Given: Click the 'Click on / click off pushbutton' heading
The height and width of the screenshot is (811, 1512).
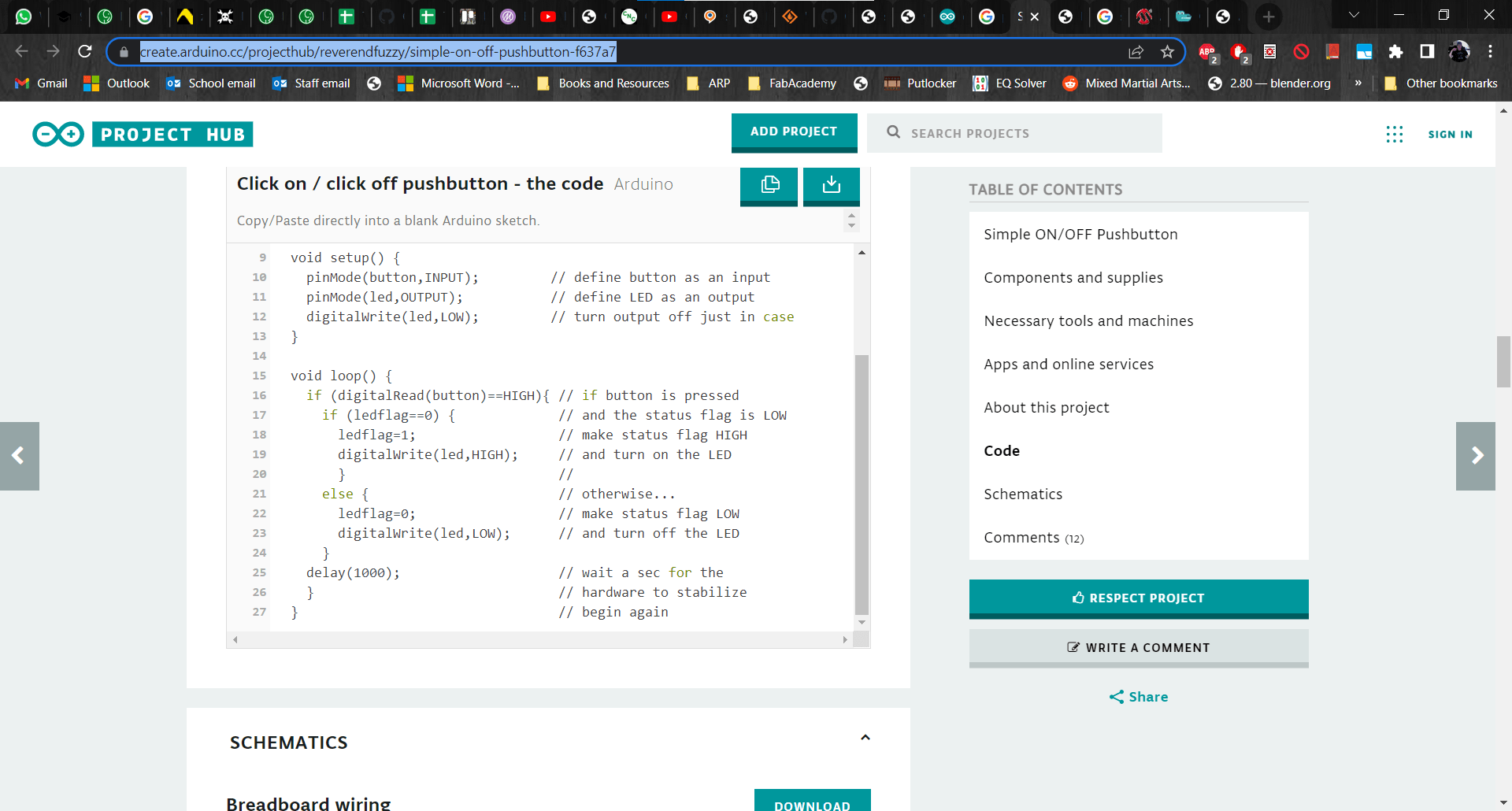Looking at the screenshot, I should [x=420, y=184].
